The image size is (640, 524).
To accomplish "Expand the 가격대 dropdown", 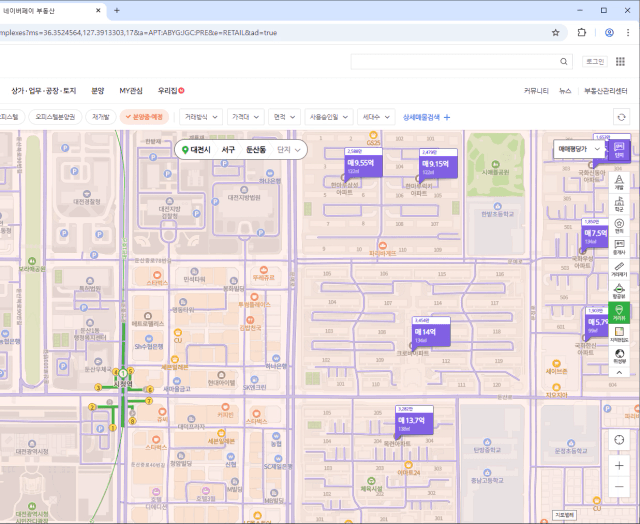I will pos(245,117).
